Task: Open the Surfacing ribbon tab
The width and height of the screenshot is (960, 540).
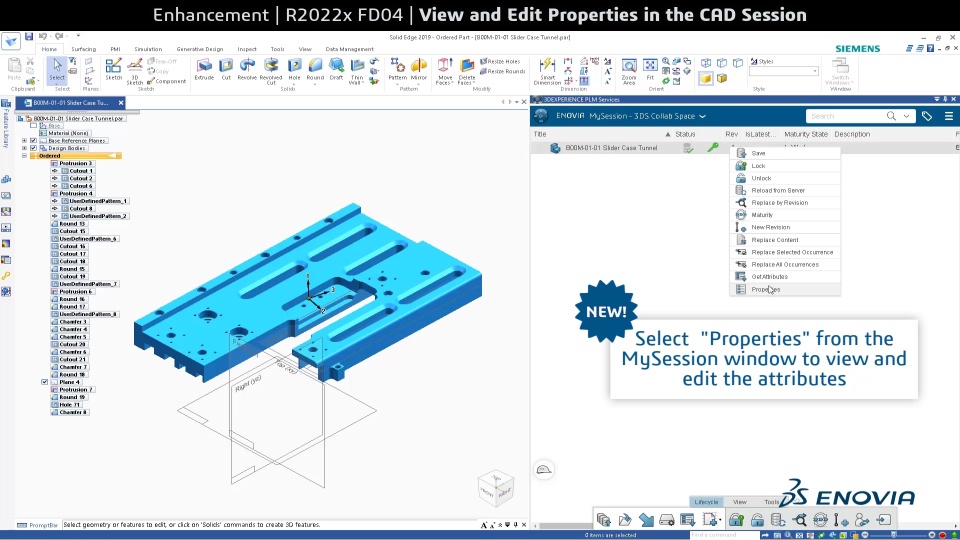Action: [x=83, y=49]
